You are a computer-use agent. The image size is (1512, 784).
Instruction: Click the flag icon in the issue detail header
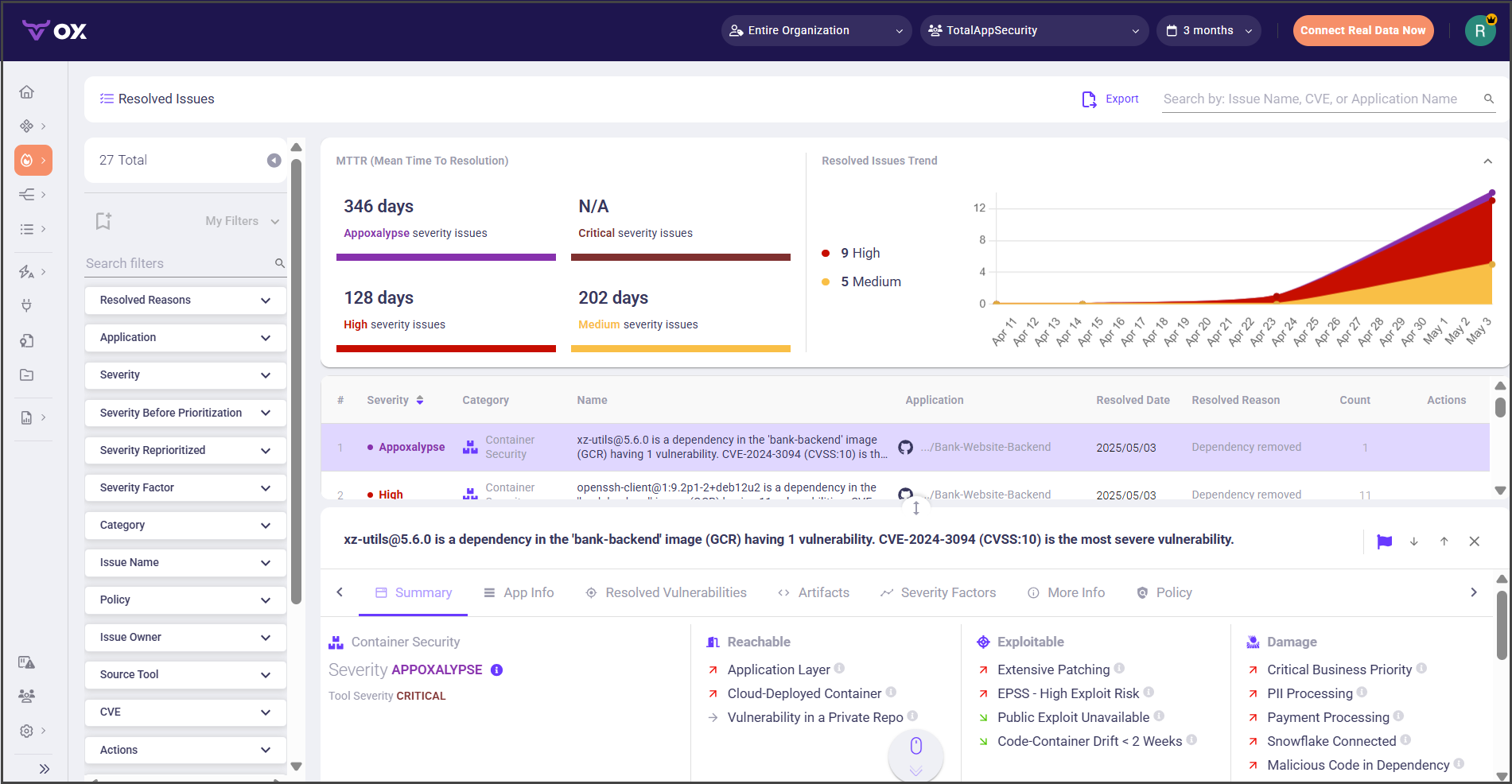(1384, 541)
